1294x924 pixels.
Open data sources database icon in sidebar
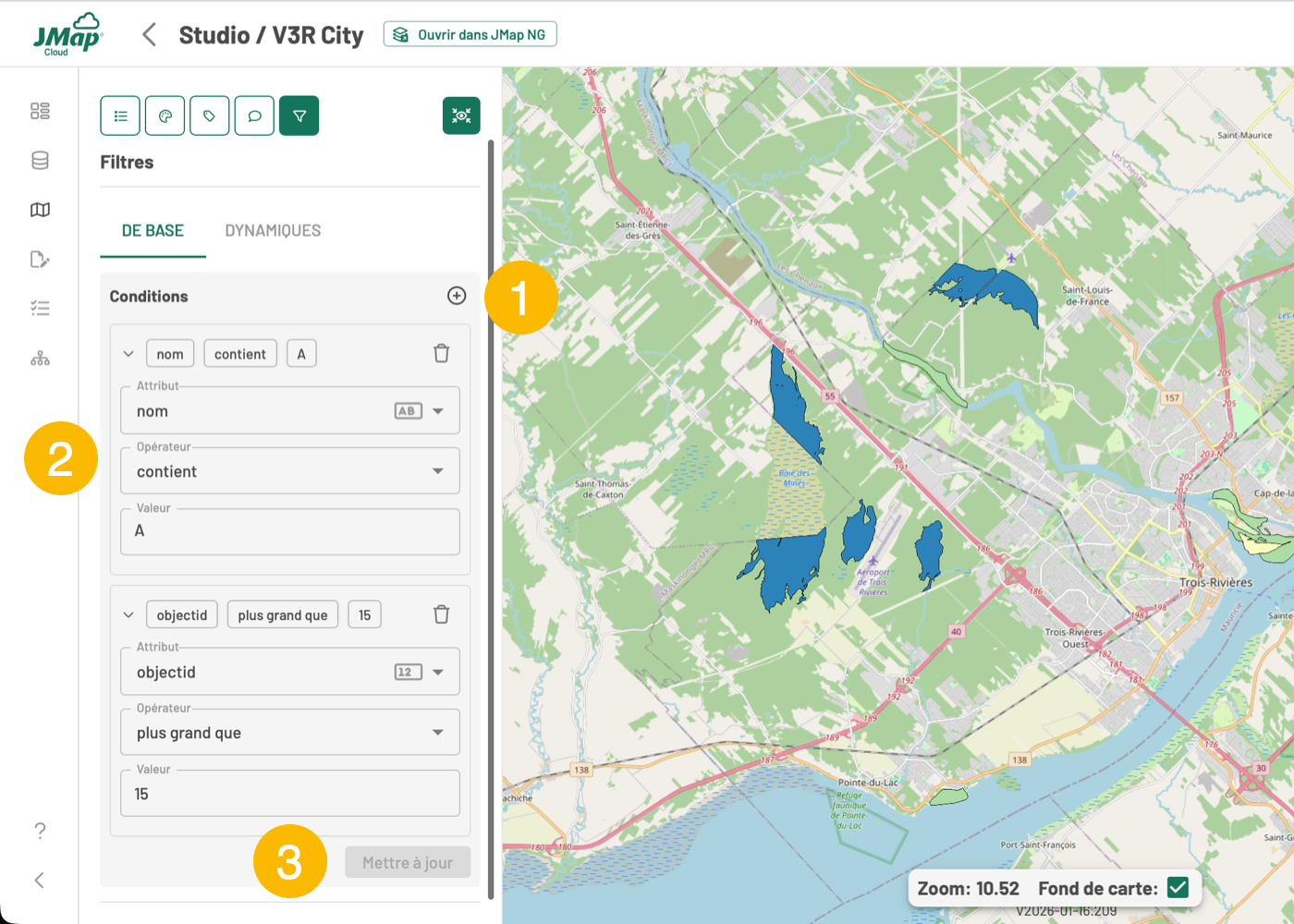click(x=40, y=161)
